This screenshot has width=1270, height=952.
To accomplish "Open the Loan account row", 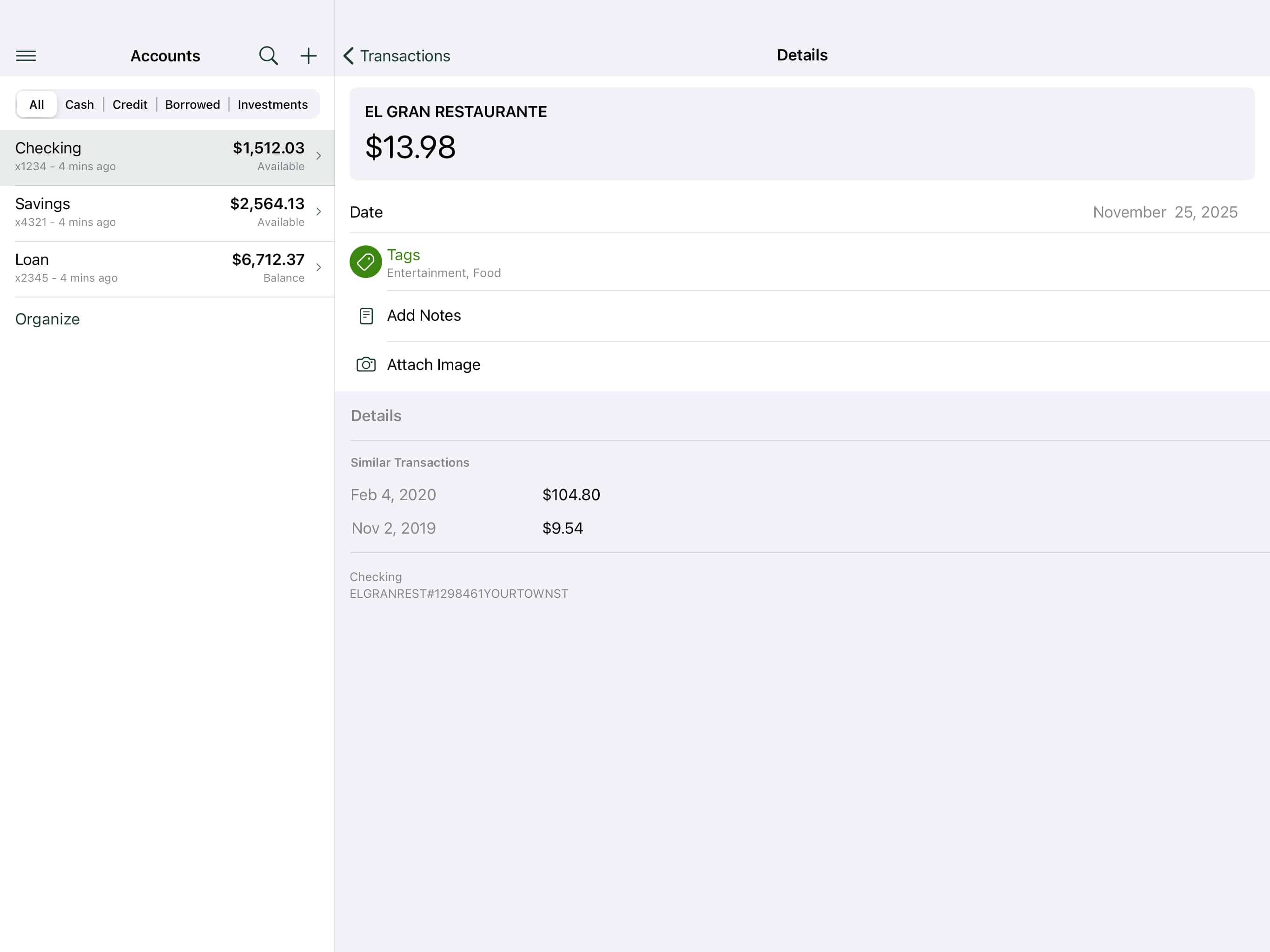I will [167, 269].
